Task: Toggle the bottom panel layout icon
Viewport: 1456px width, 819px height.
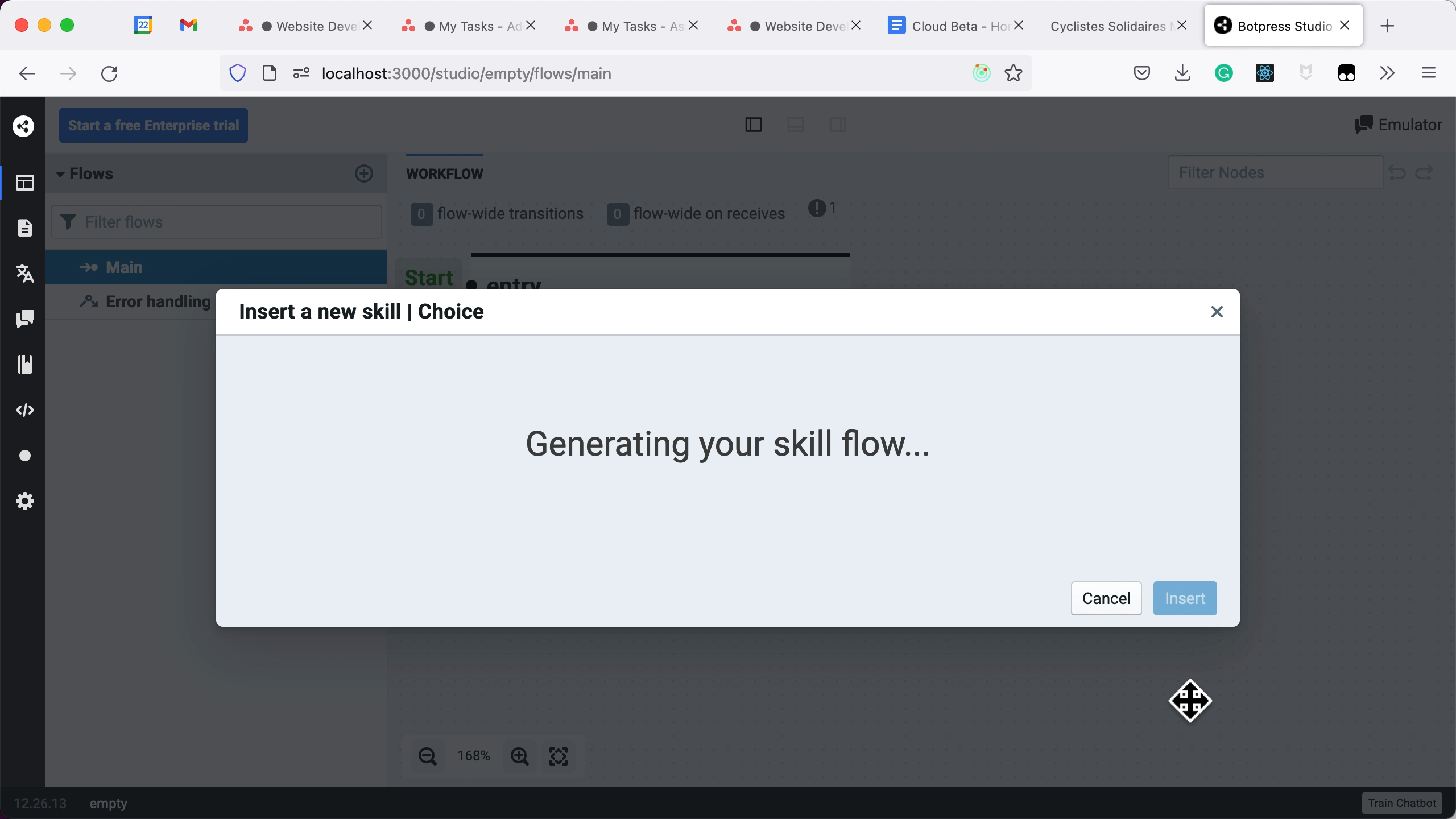Action: pos(795,125)
